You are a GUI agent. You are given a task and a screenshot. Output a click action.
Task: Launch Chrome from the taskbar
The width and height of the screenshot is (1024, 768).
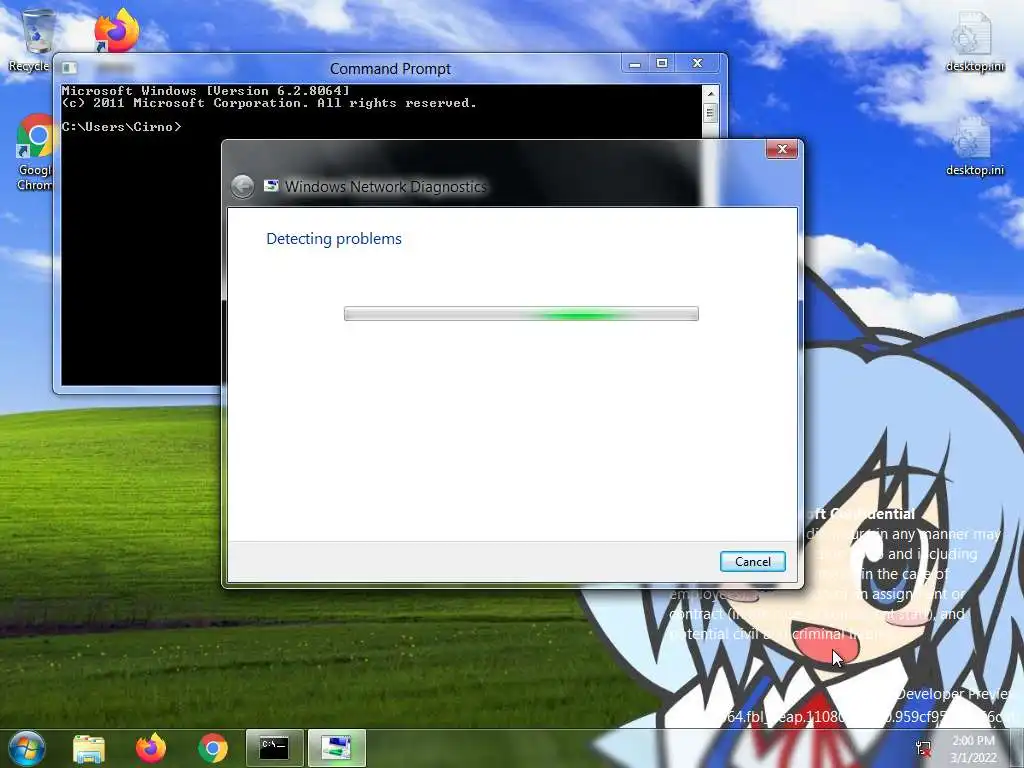(213, 748)
